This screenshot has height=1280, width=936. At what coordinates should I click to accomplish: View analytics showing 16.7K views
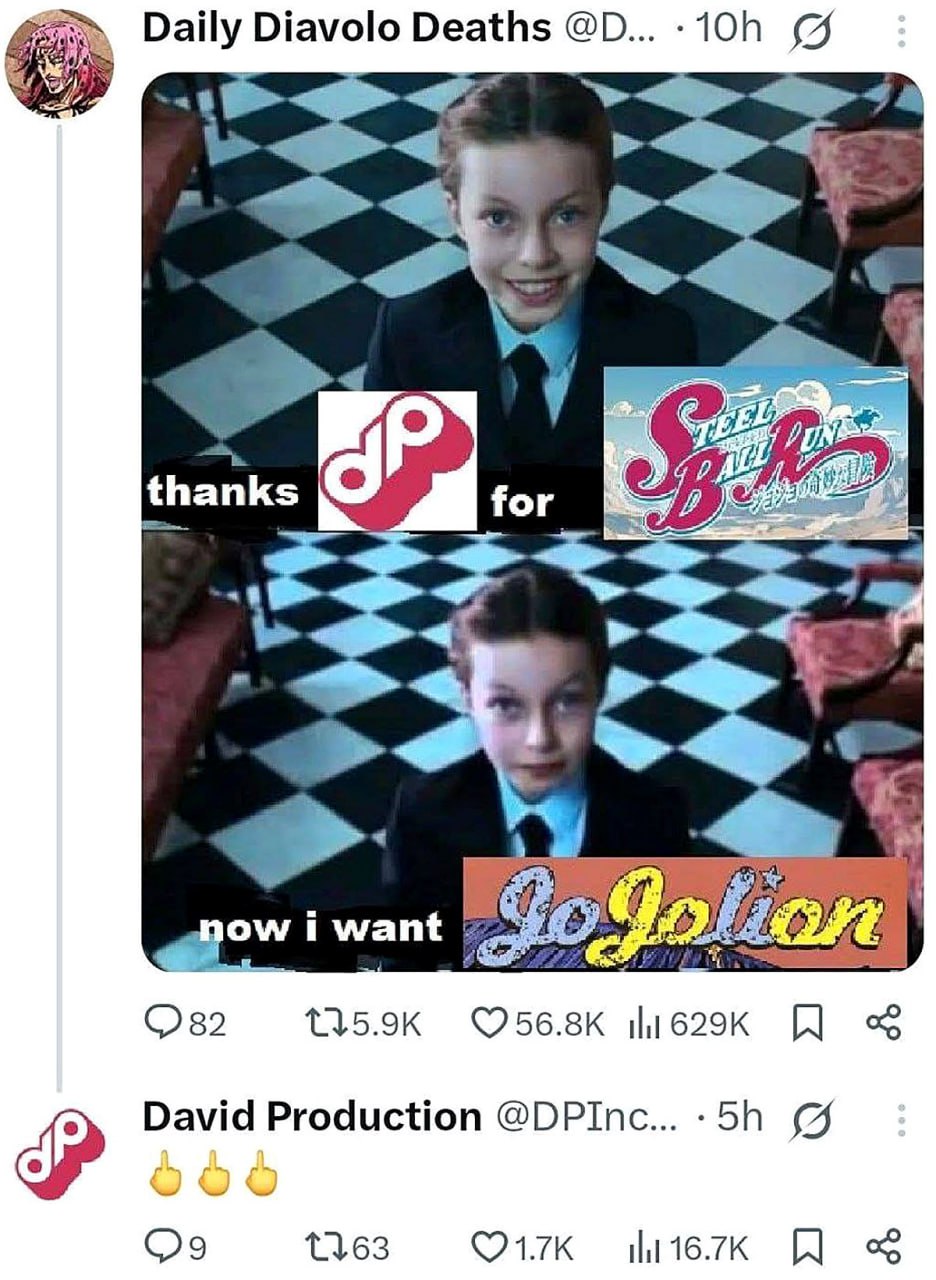point(688,1246)
